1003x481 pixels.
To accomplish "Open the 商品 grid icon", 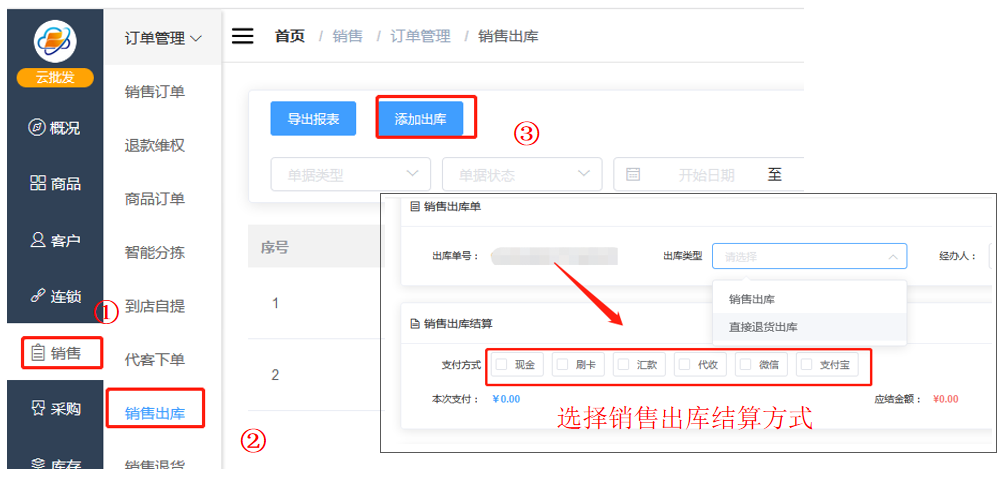I will coord(38,184).
